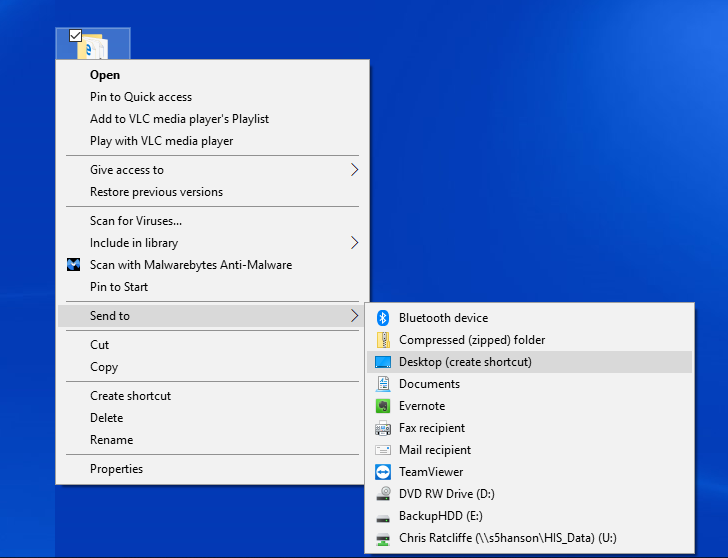This screenshot has width=728, height=558.
Task: Send to Compressed (zipped) folder
Action: coord(530,340)
